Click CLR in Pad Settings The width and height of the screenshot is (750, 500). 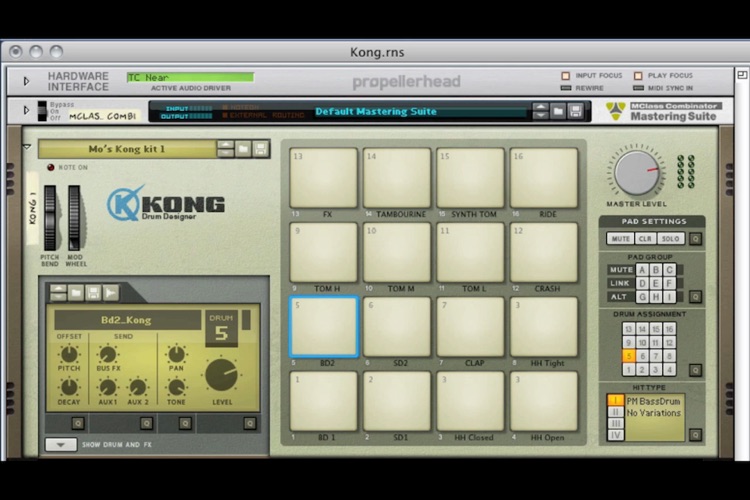tap(645, 239)
